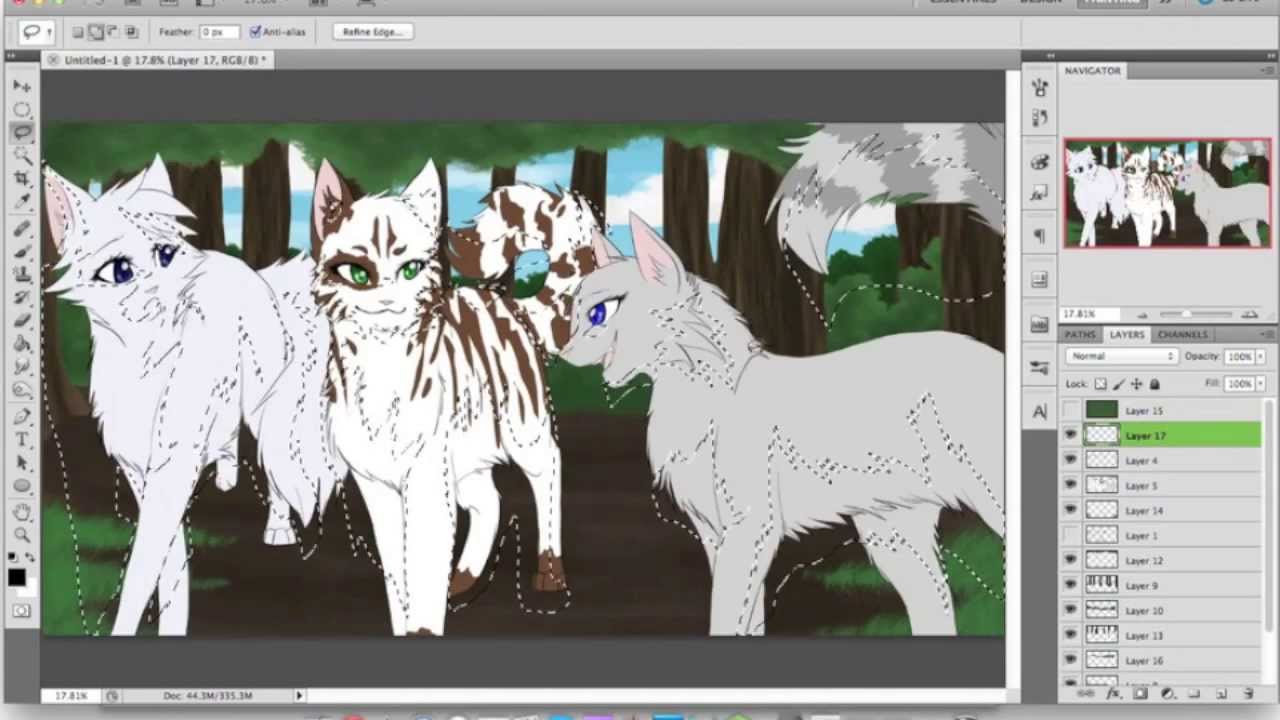This screenshot has height=720, width=1280.
Task: Open the Paragraph panel from the dock
Action: pyautogui.click(x=1040, y=236)
